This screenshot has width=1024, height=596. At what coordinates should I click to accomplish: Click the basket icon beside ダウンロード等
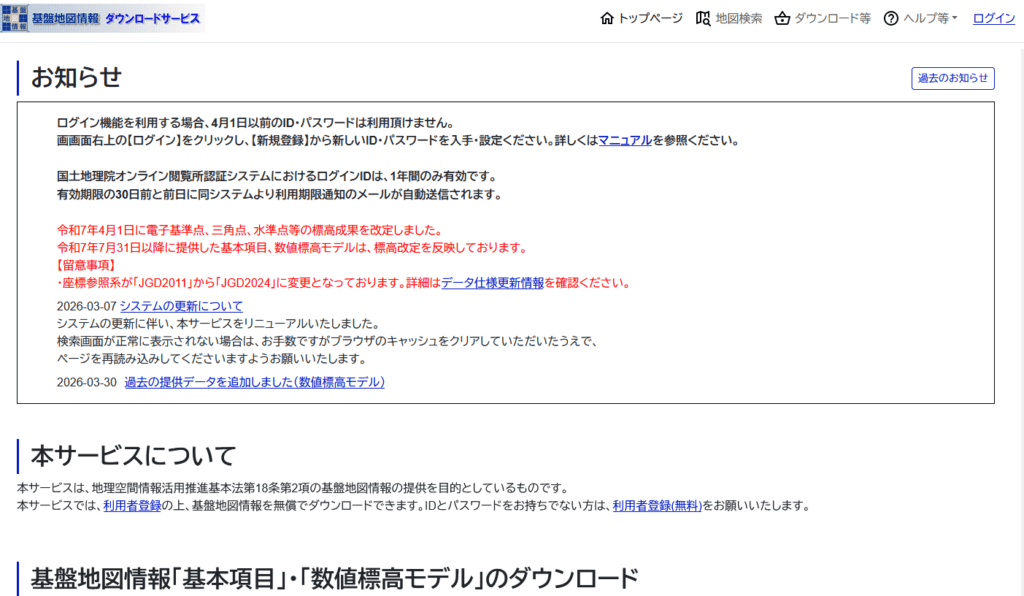click(782, 18)
